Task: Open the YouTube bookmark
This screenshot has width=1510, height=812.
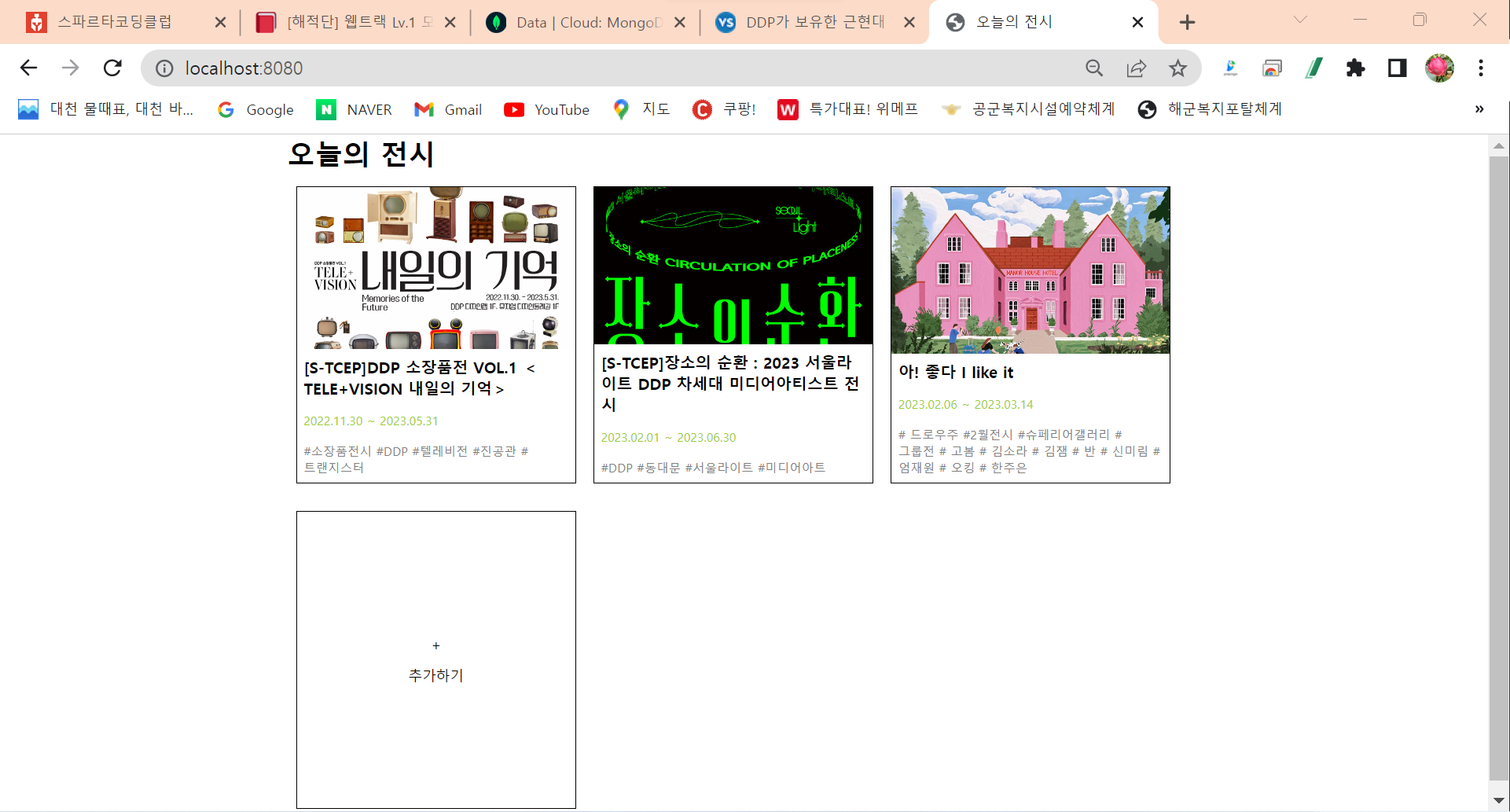Action: (x=546, y=109)
